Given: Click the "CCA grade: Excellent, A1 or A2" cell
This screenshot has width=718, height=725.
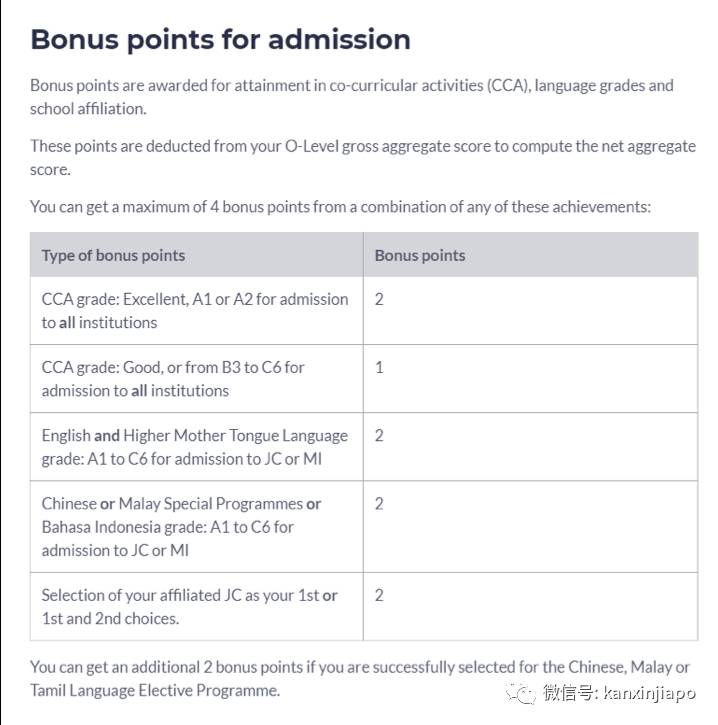Looking at the screenshot, I should (195, 310).
